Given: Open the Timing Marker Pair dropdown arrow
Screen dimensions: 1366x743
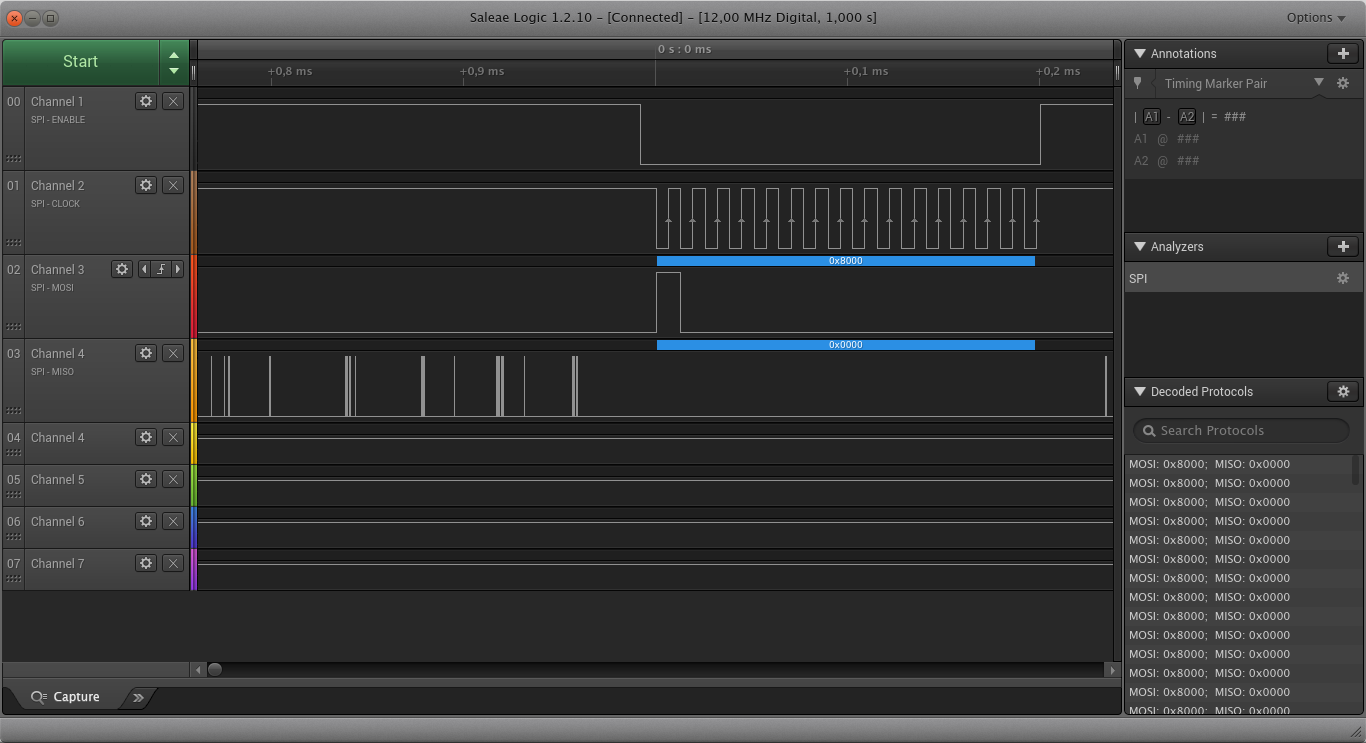Looking at the screenshot, I should 1318,82.
